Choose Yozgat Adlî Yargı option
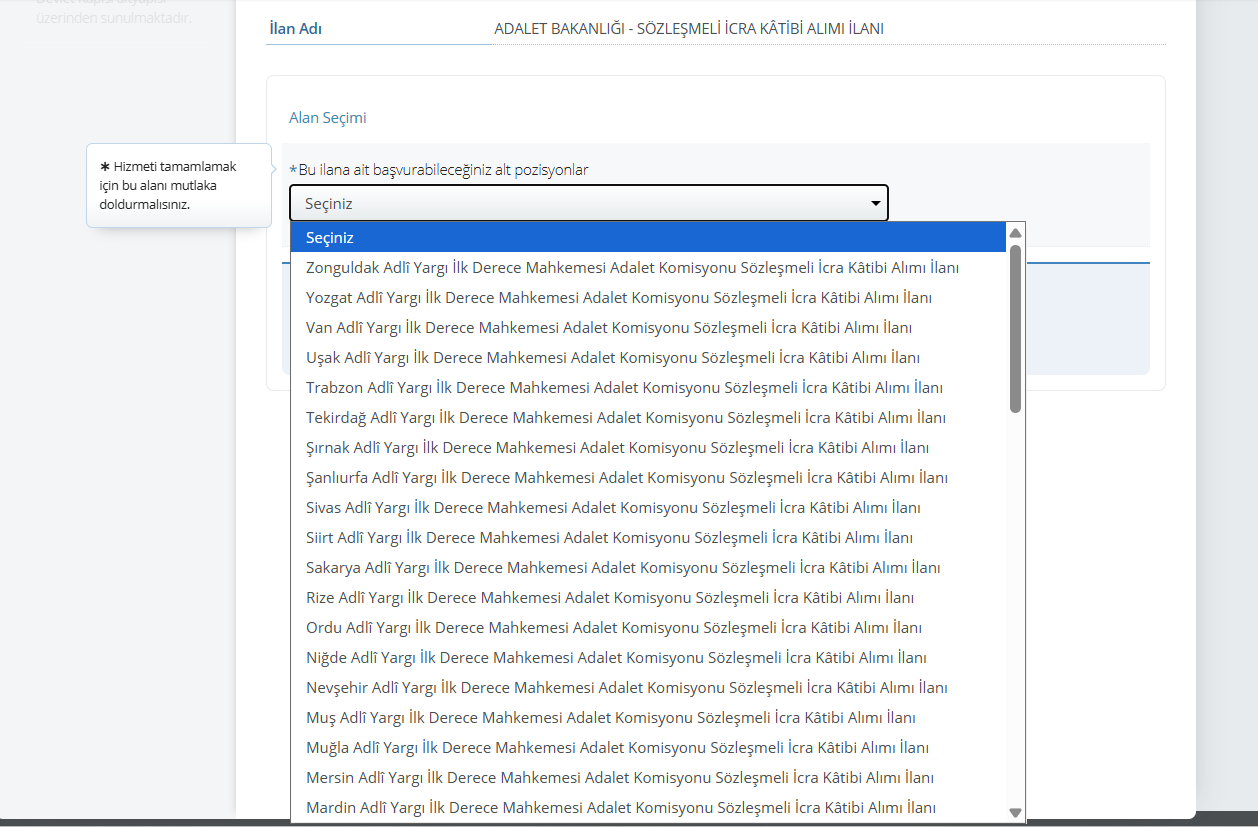Screen dimensions: 1258x827 coord(648,298)
